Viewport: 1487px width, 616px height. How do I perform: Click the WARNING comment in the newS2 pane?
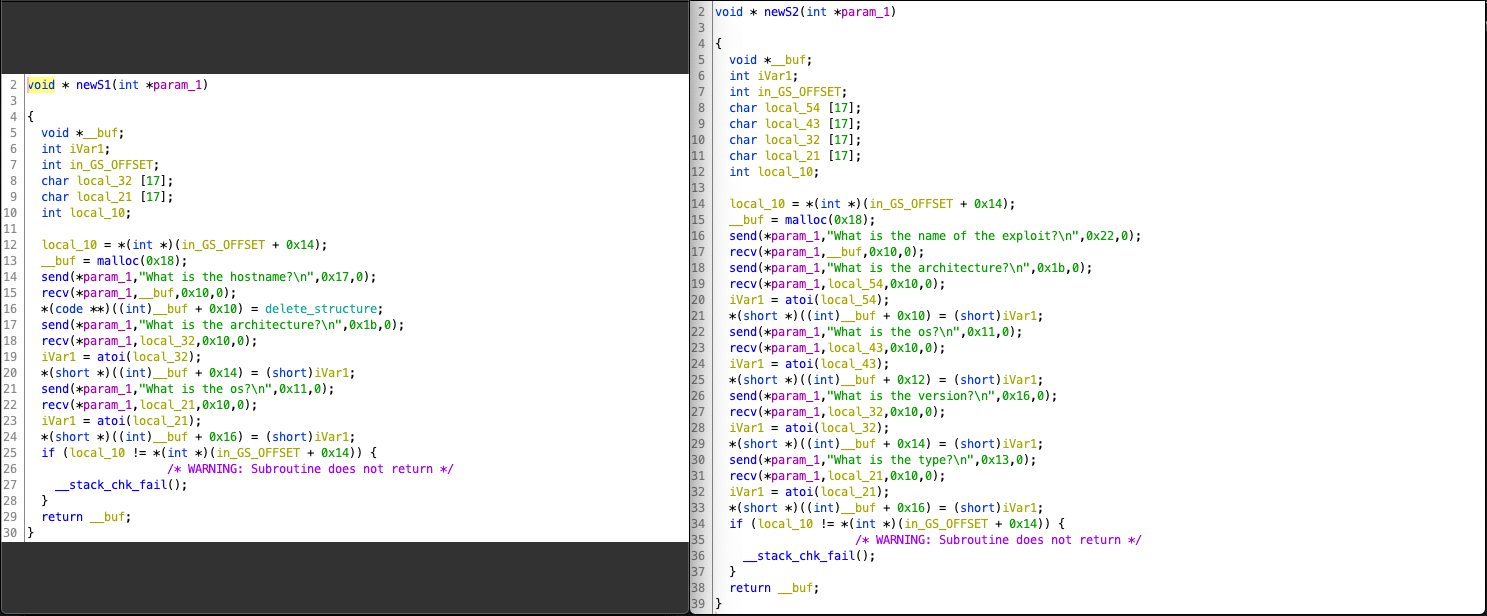(x=999, y=540)
